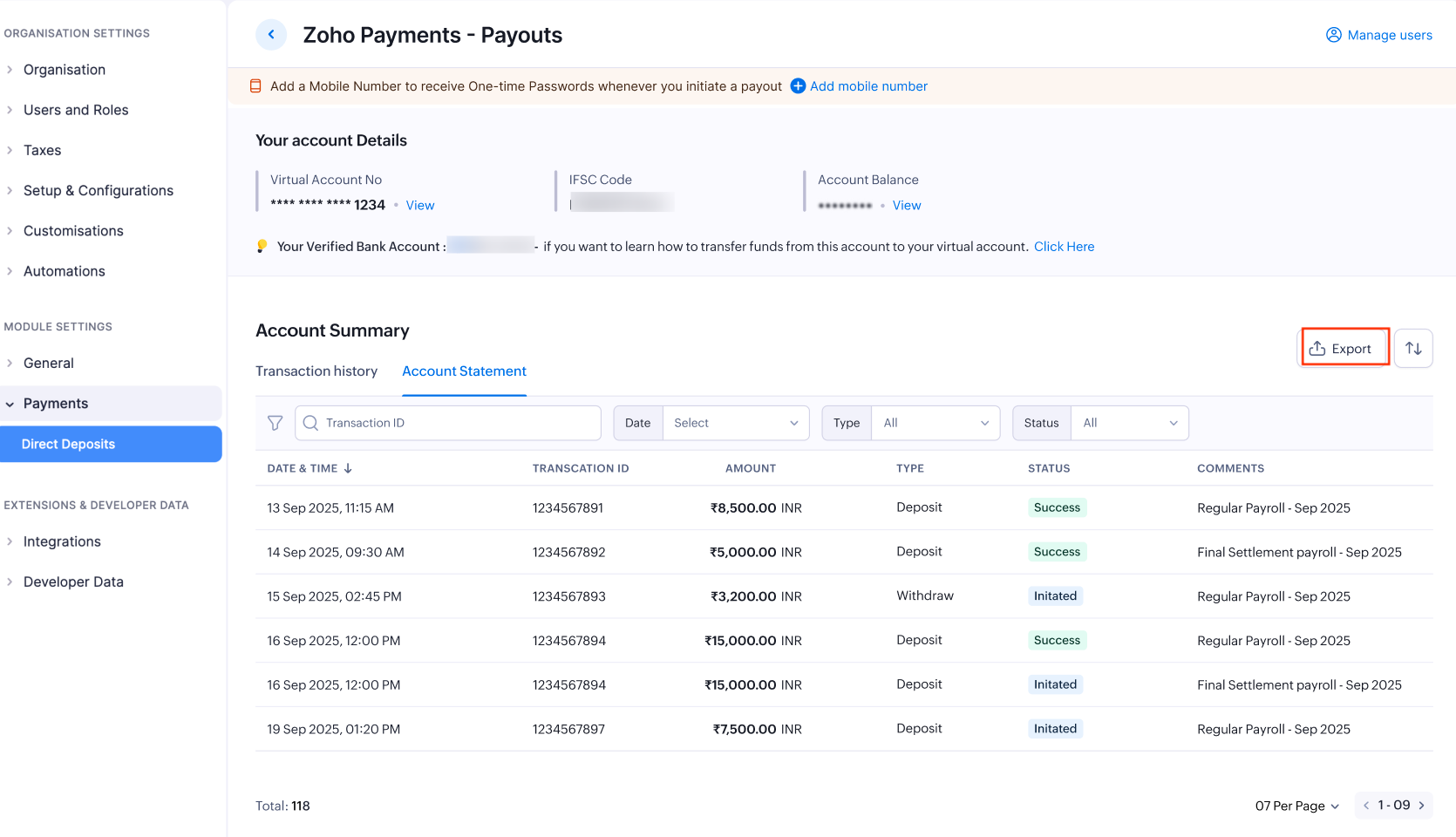Click the Export icon above the table
This screenshot has height=837, width=1456.
tap(1317, 347)
